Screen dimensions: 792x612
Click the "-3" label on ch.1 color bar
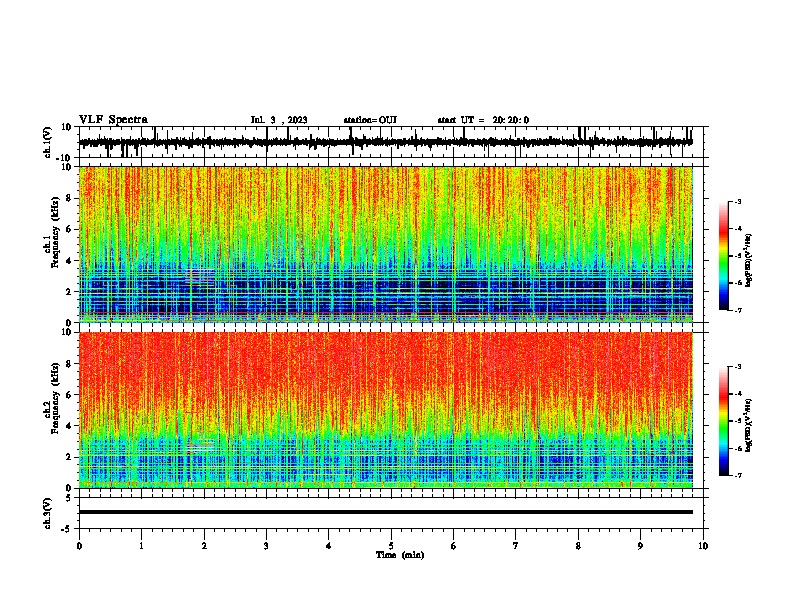(738, 201)
